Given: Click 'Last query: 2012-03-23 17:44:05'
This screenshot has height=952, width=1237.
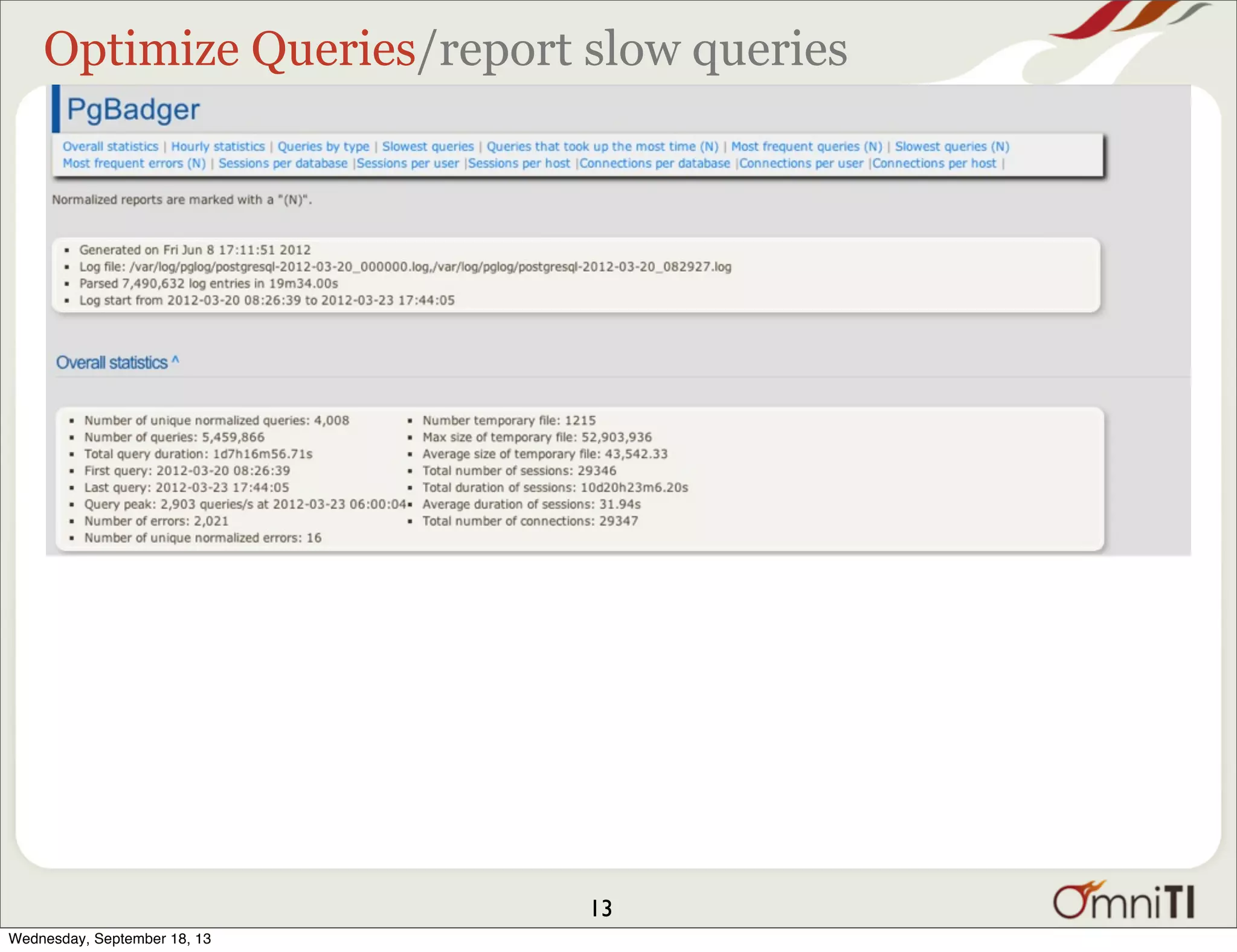Looking at the screenshot, I should tap(187, 487).
